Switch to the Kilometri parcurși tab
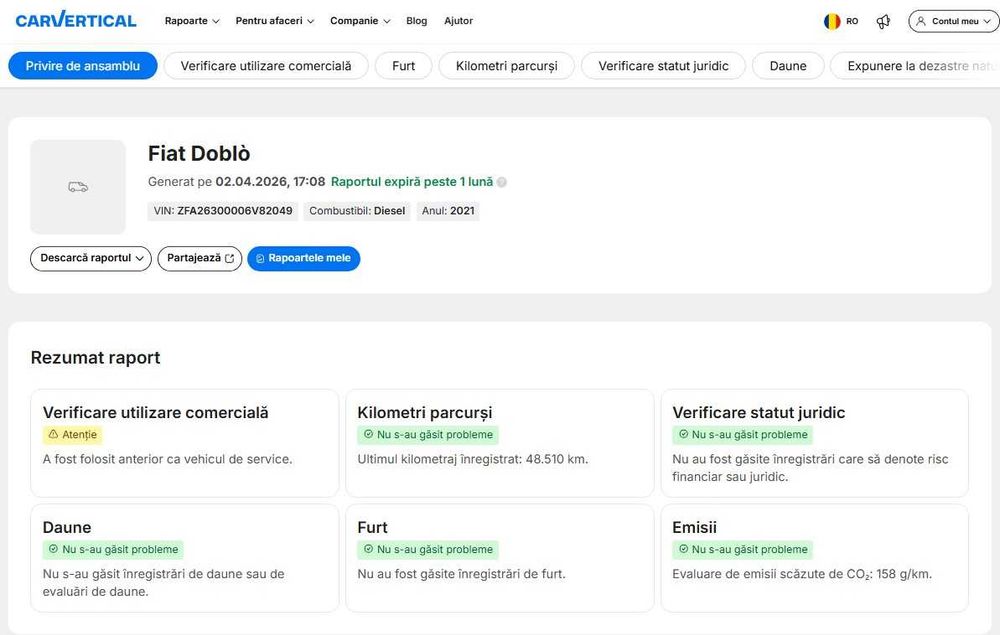 (x=507, y=66)
